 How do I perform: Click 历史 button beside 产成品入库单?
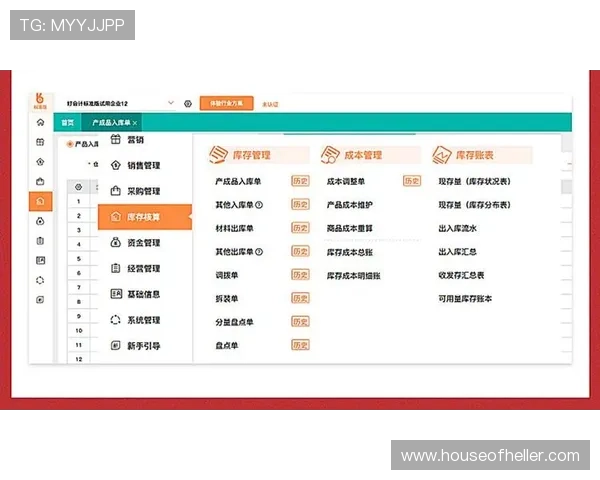pos(300,181)
